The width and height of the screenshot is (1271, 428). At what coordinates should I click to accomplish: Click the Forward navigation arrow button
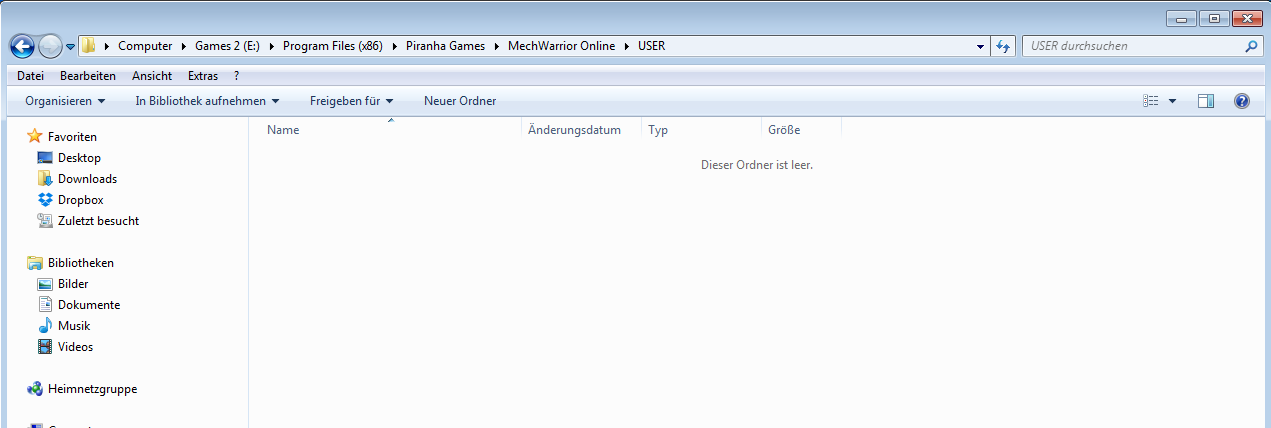pyautogui.click(x=50, y=46)
